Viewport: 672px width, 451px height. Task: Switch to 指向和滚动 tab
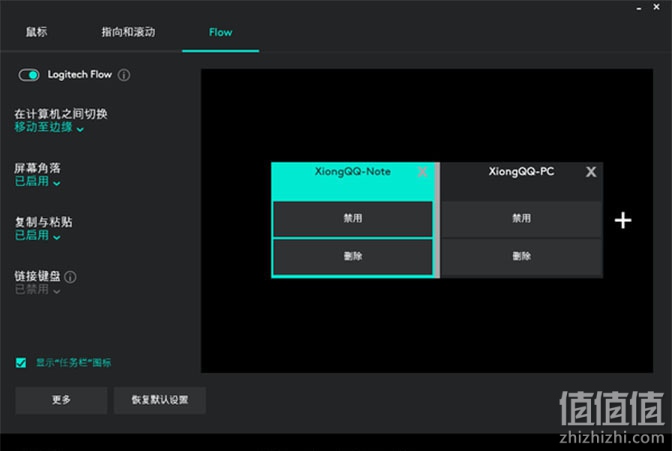[x=128, y=32]
